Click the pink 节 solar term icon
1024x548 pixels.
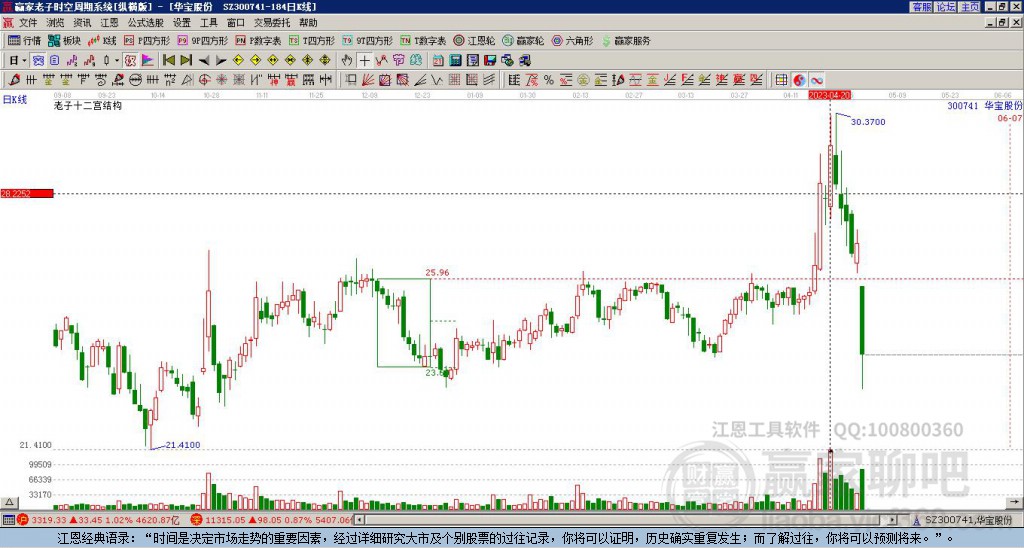[398, 61]
